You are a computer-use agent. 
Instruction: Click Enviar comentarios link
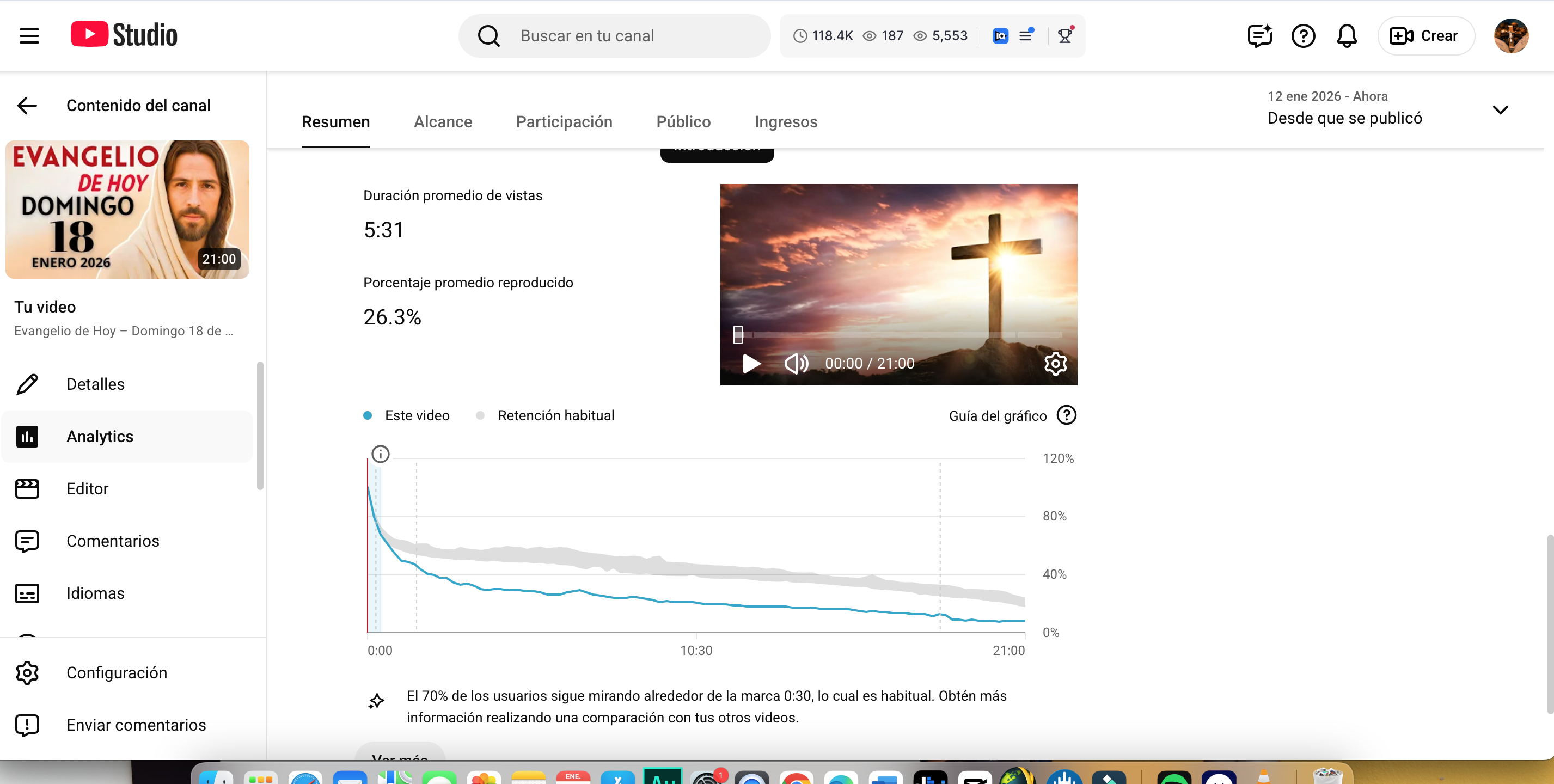coord(136,725)
